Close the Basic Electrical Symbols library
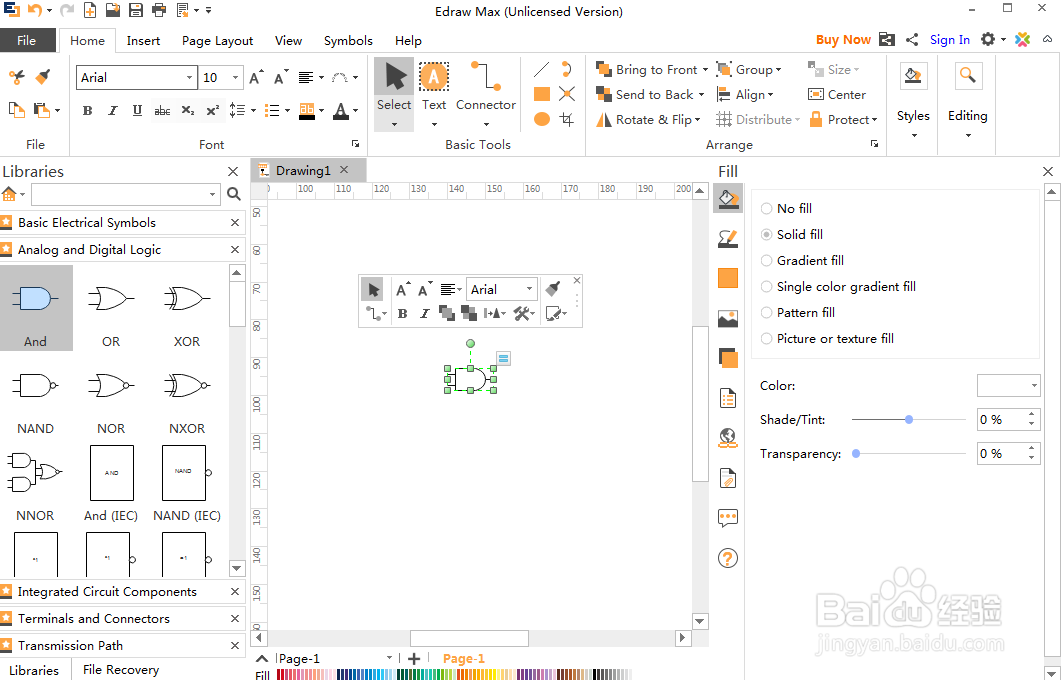The height and width of the screenshot is (680, 1063). 235,222
